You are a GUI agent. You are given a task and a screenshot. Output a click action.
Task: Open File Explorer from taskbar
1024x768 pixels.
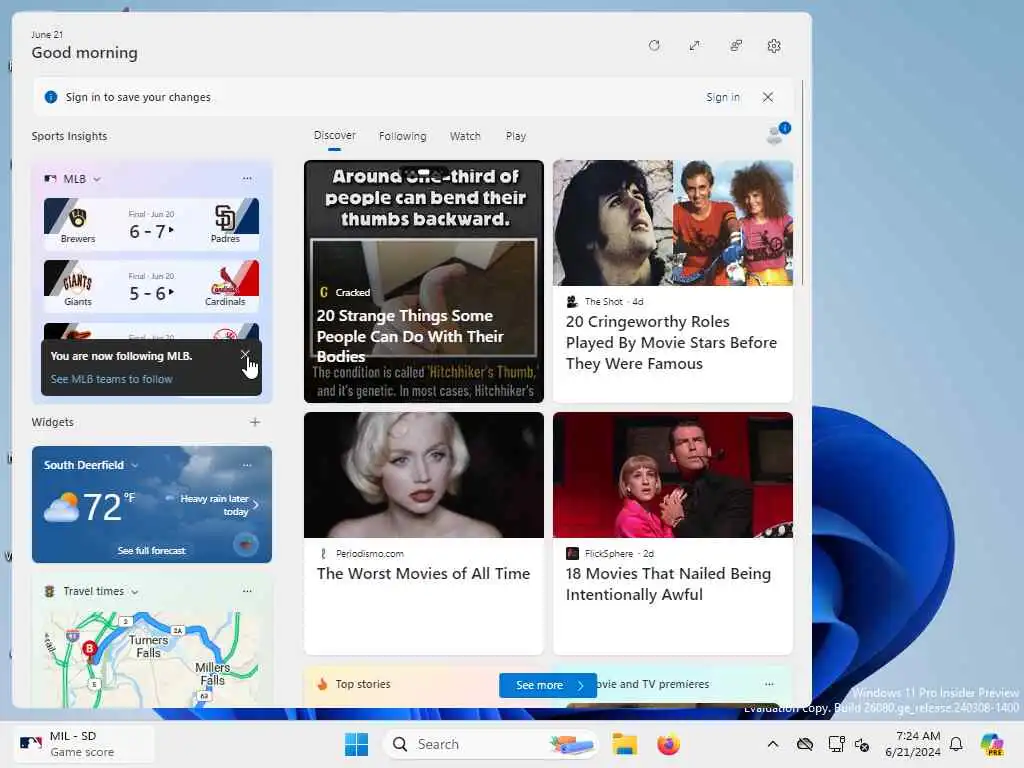pyautogui.click(x=624, y=744)
